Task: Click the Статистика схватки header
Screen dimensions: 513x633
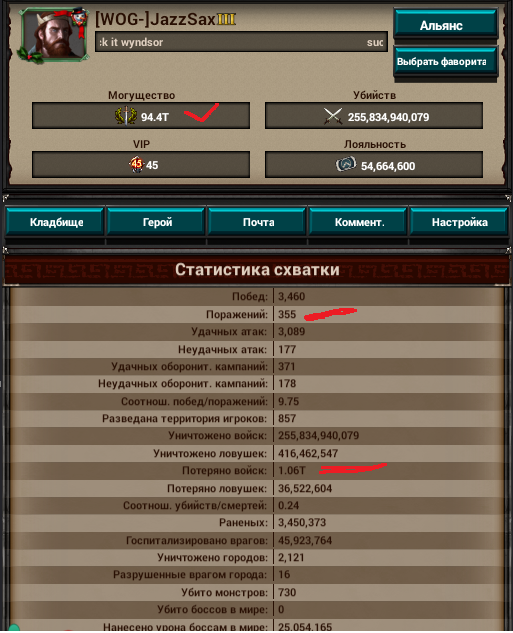Action: 257,270
